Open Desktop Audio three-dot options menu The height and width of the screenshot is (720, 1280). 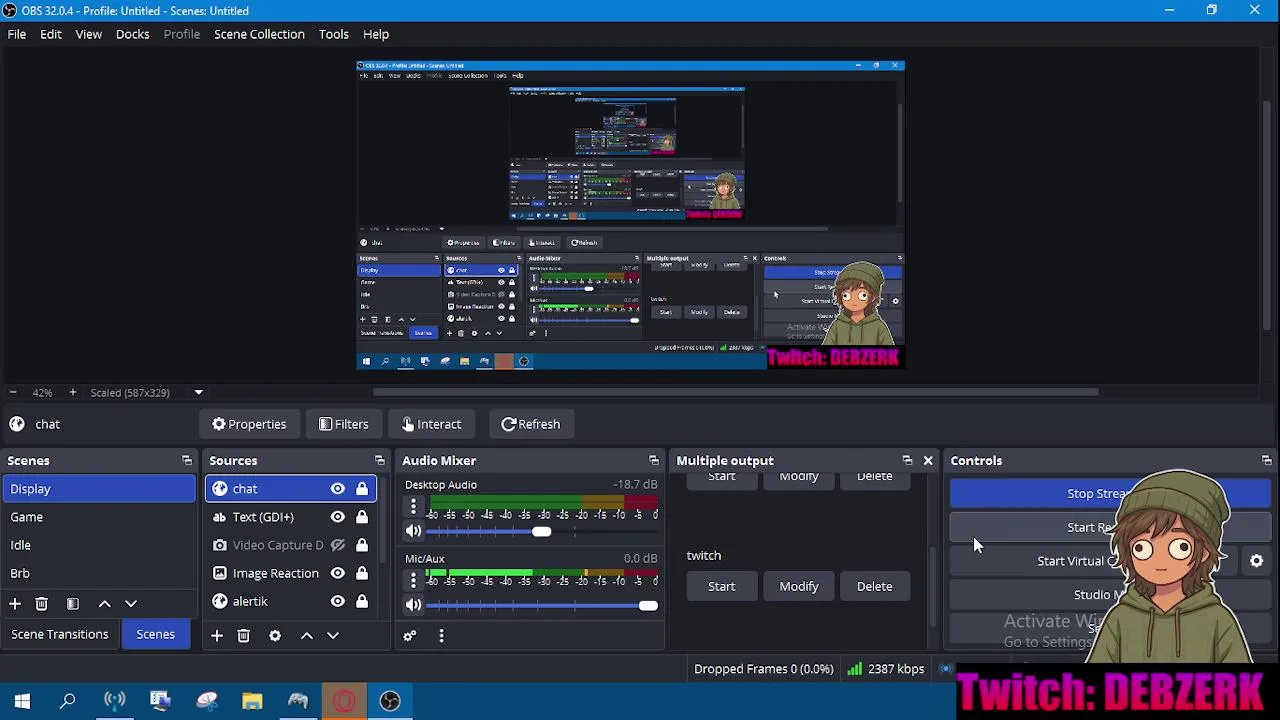point(413,507)
